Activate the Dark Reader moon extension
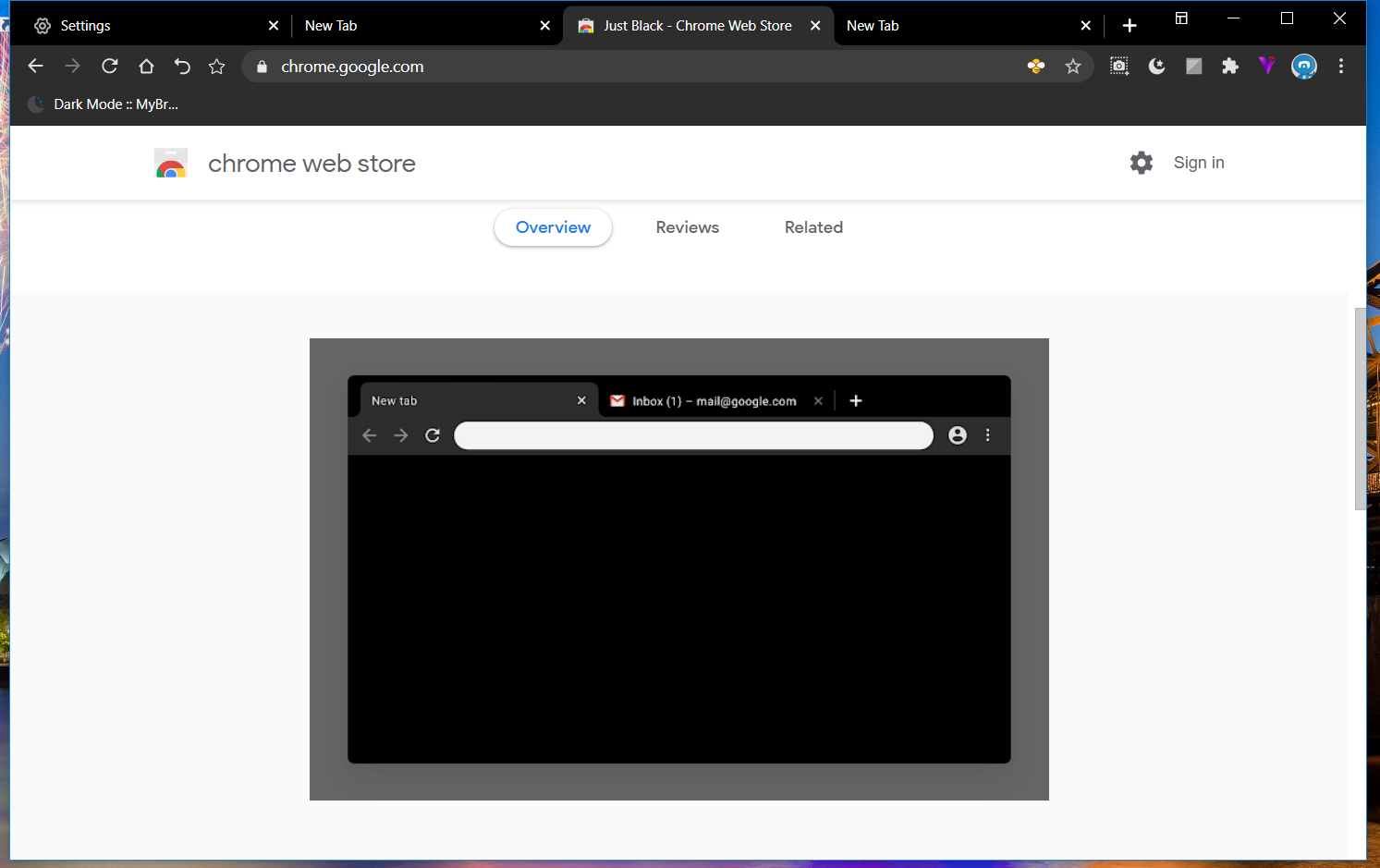 pos(1156,66)
